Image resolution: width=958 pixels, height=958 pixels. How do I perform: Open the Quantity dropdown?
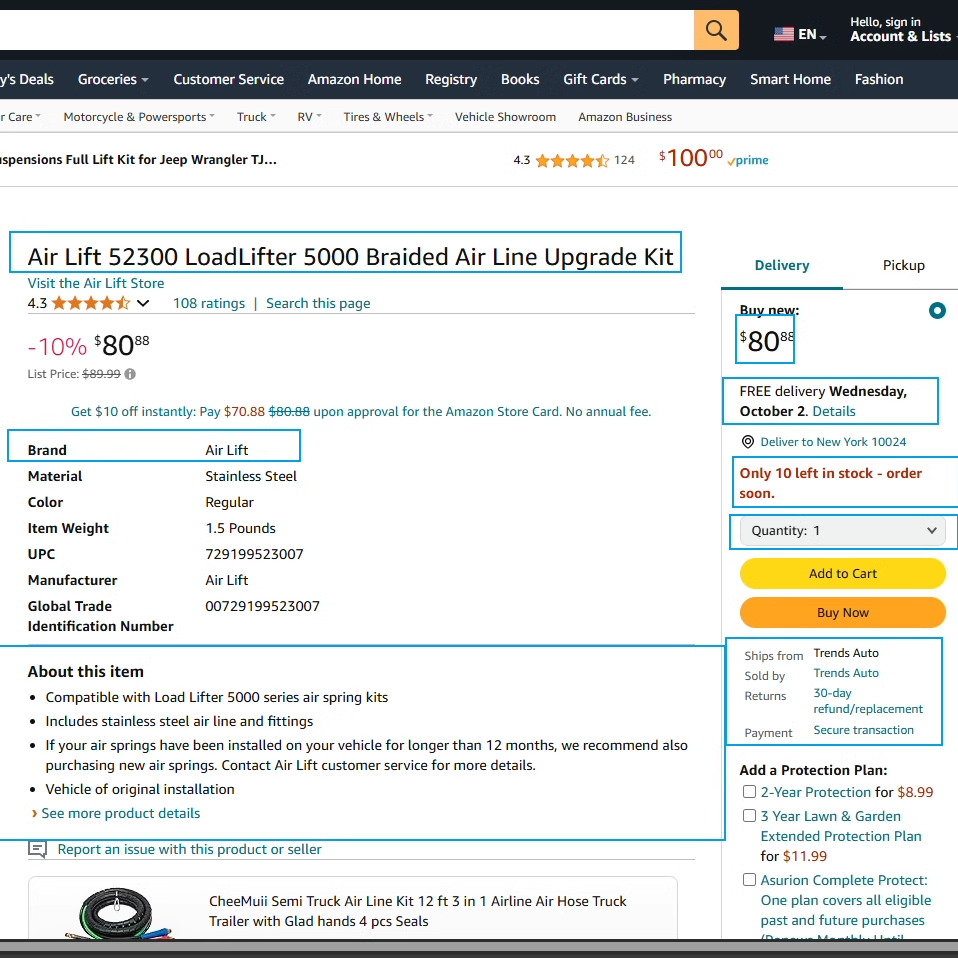[843, 531]
